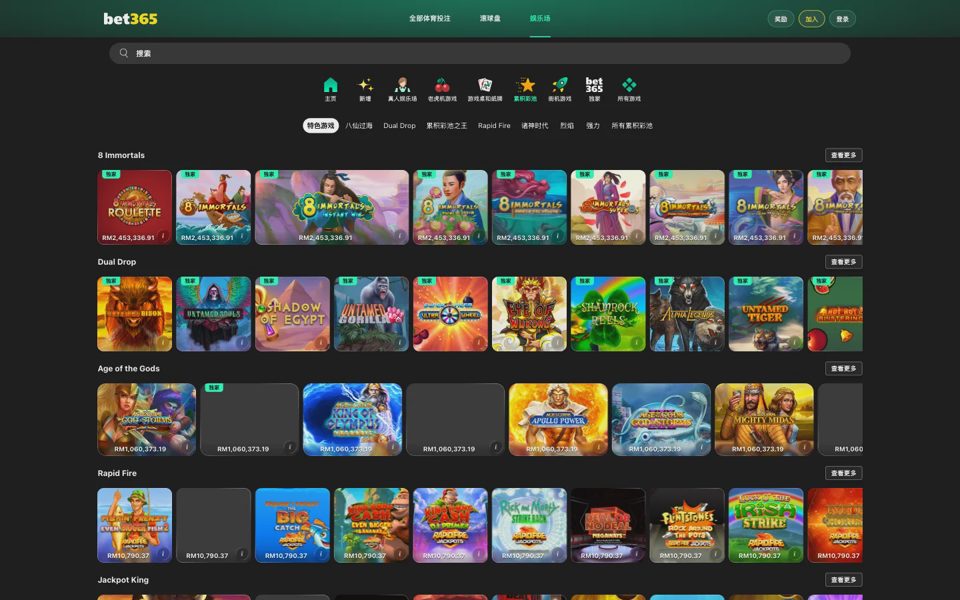Open info icon on Shamrock Reels card
The width and height of the screenshot is (960, 600).
click(637, 342)
